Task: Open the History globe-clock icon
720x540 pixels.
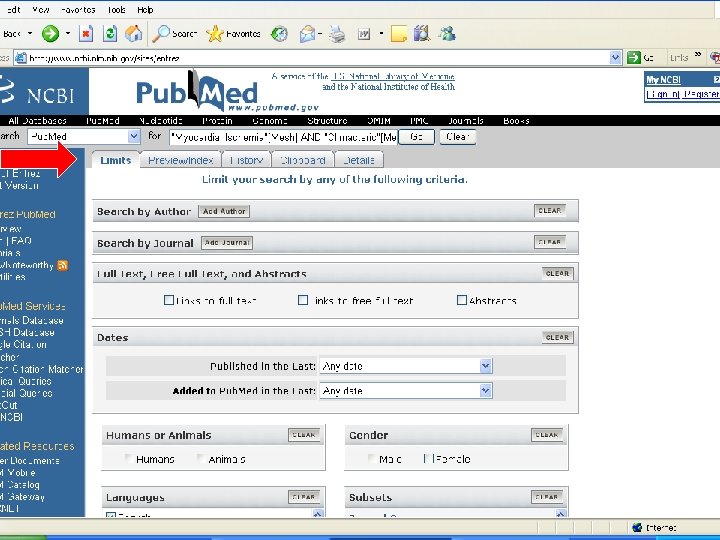Action: pyautogui.click(x=279, y=34)
